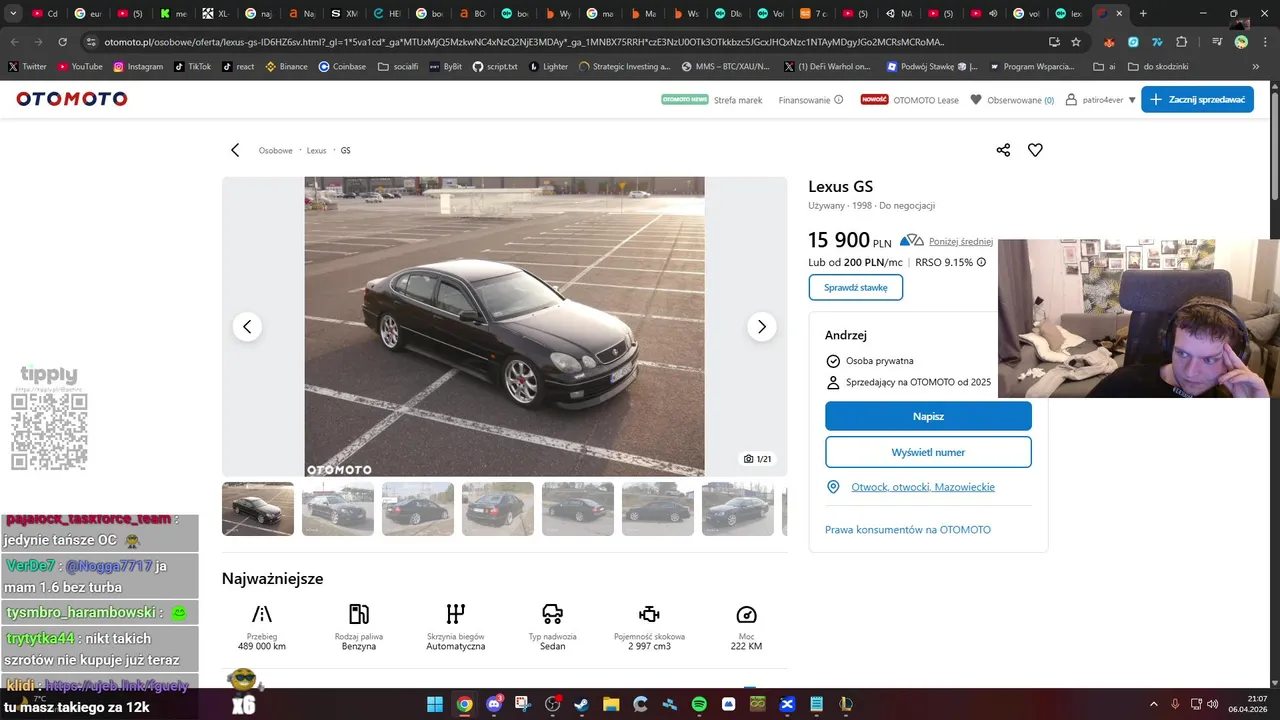Show previous photo in the gallery
The width and height of the screenshot is (1280, 720).
pyautogui.click(x=247, y=327)
